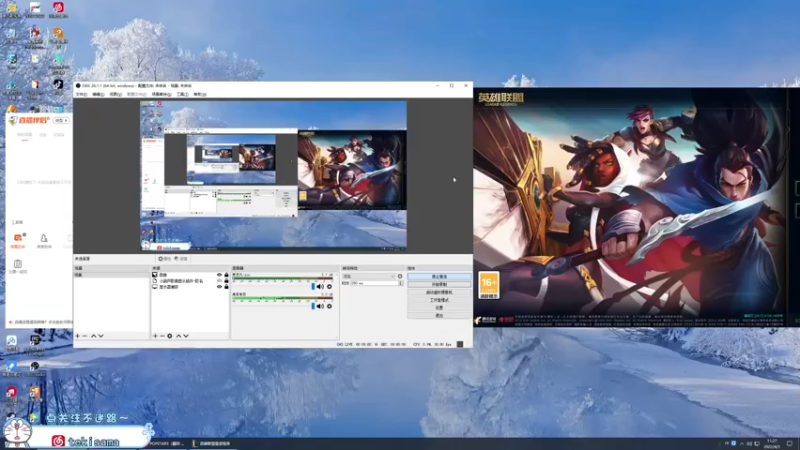Select the image source row in Sources
The width and height of the screenshot is (800, 450).
190,275
